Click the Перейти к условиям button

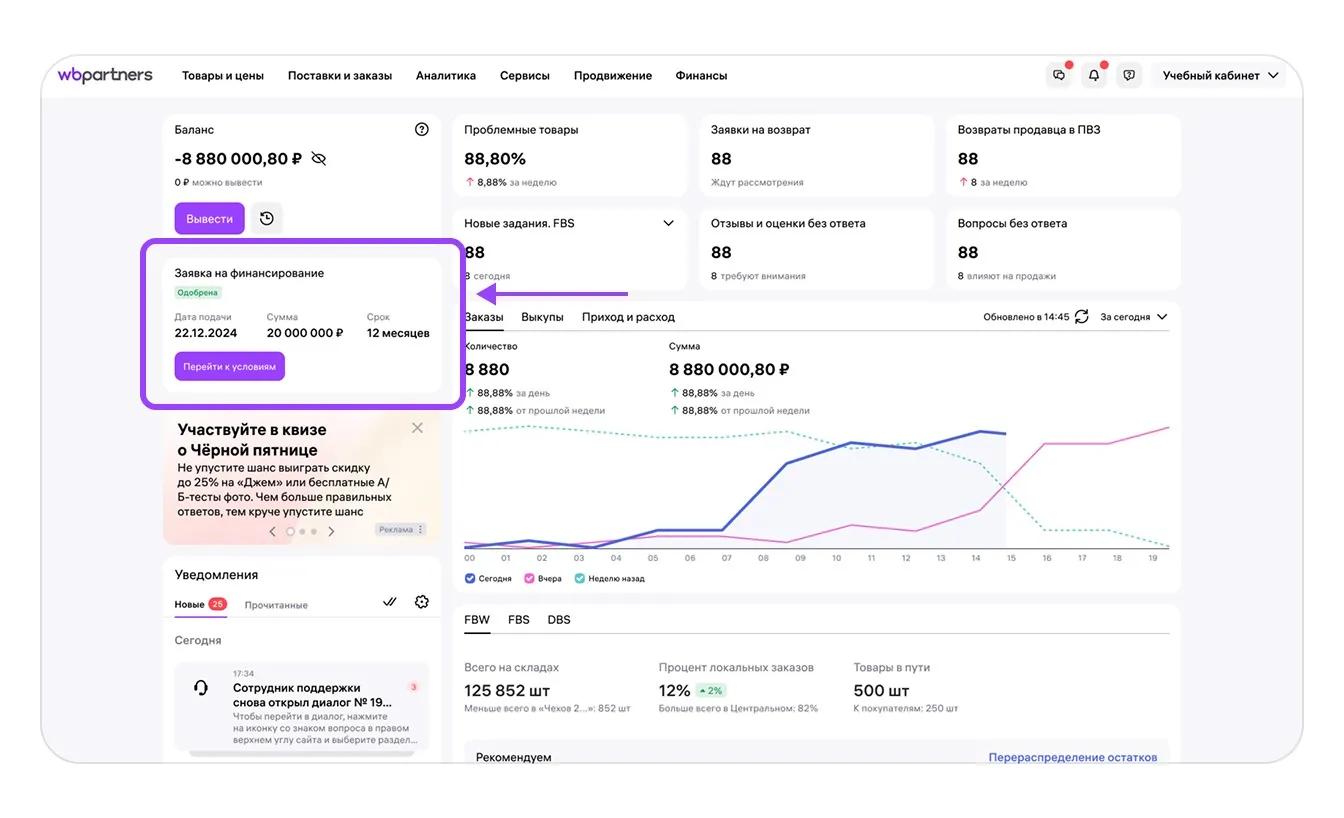coord(229,367)
